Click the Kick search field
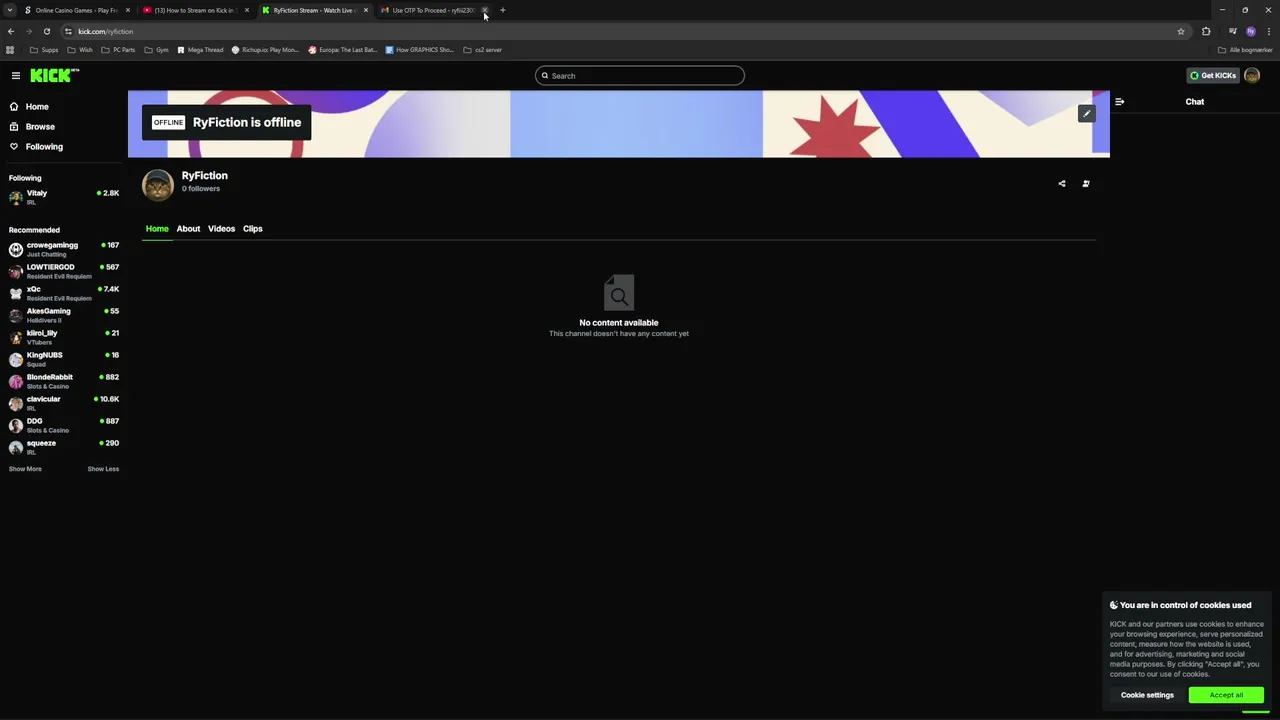The width and height of the screenshot is (1280, 720). pyautogui.click(x=640, y=76)
